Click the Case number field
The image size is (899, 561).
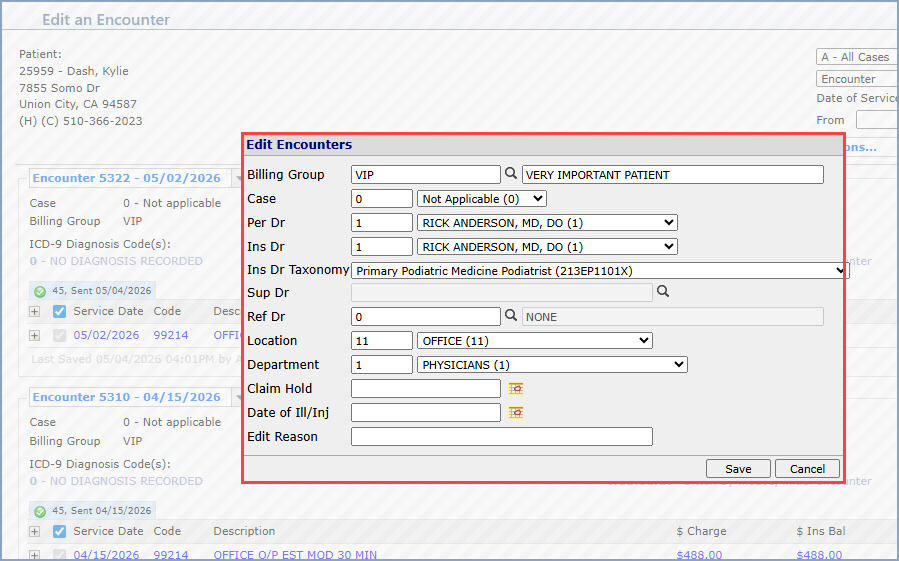381,198
